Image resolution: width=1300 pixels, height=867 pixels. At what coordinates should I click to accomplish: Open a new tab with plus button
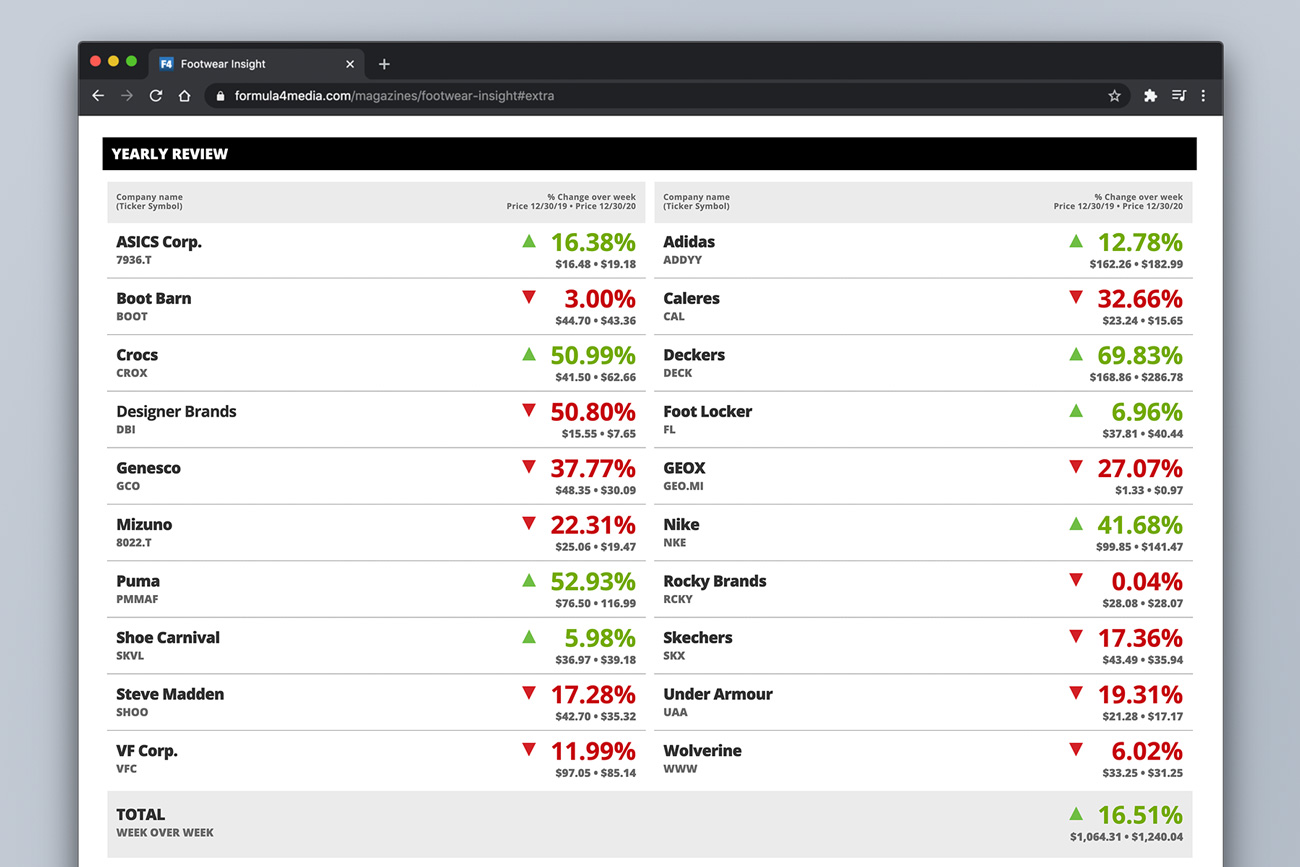(384, 64)
